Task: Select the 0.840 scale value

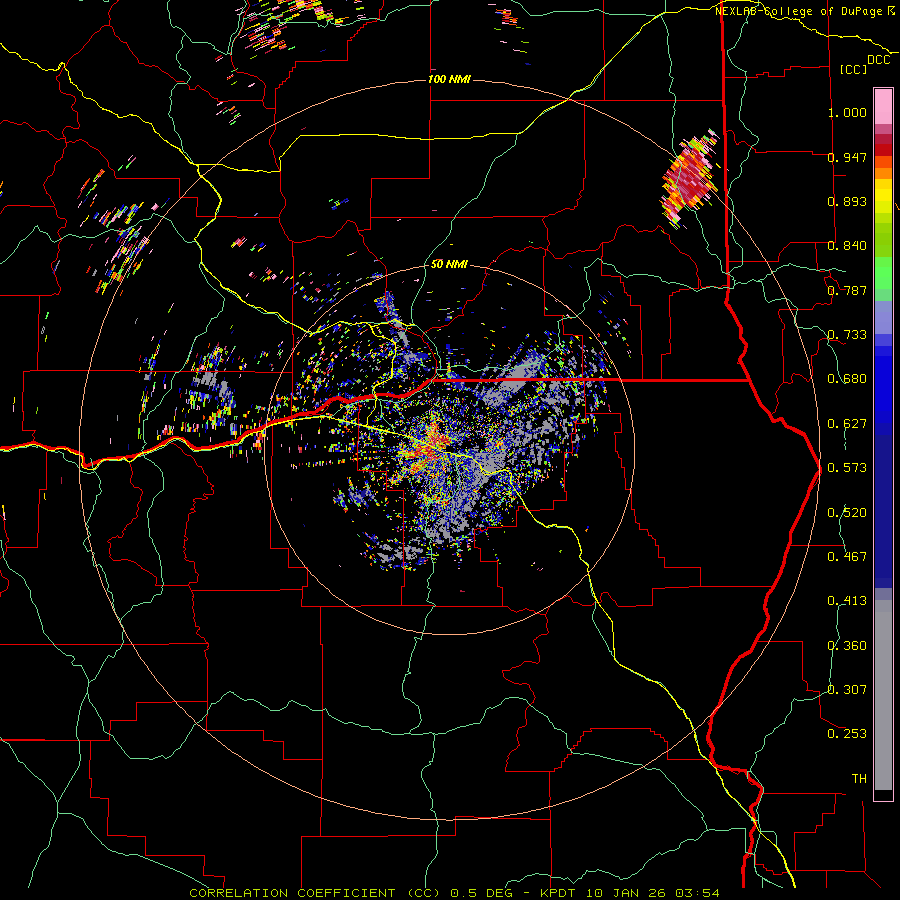Action: 847,246
